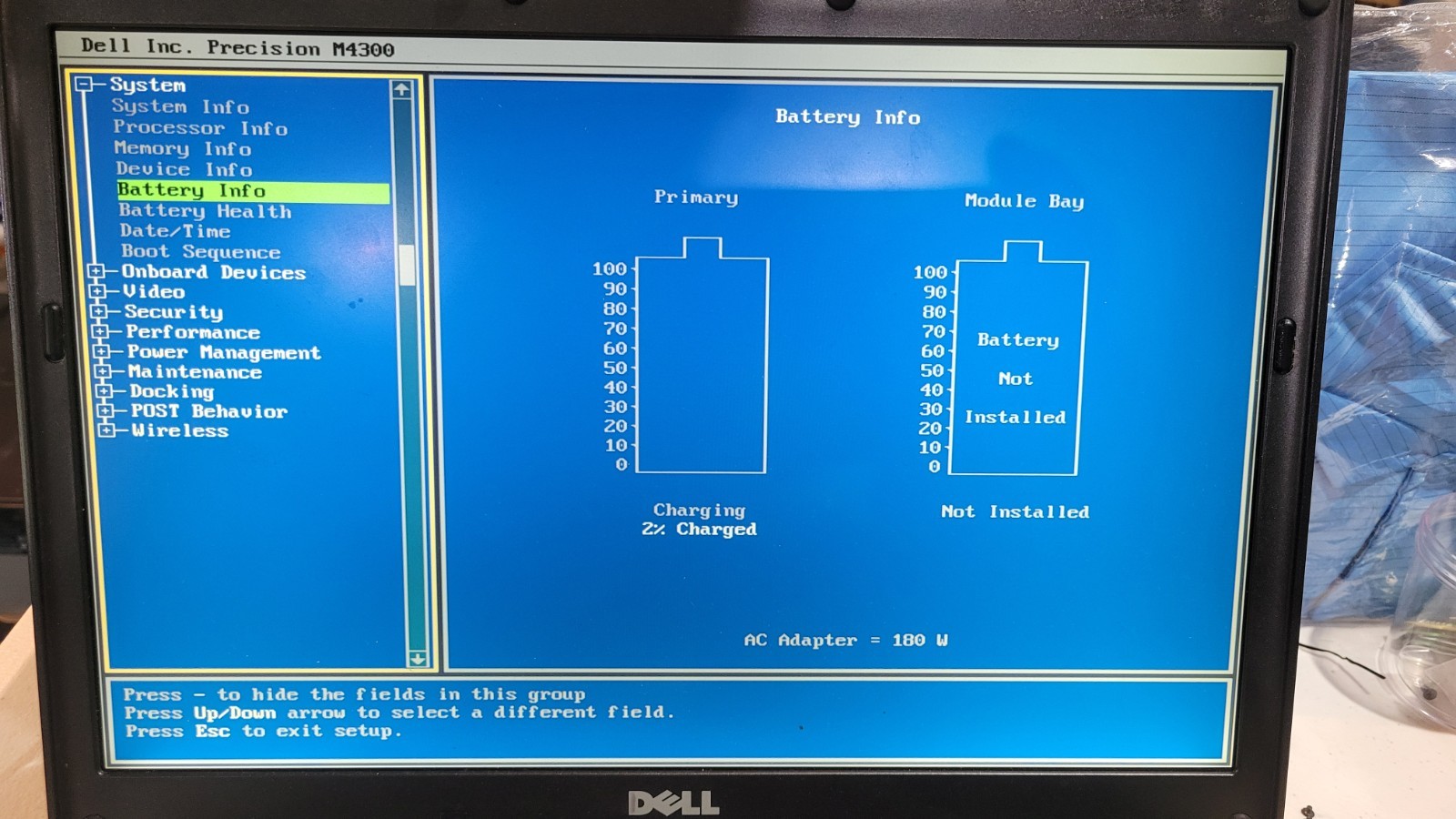Open Processor Info entry

200,127
